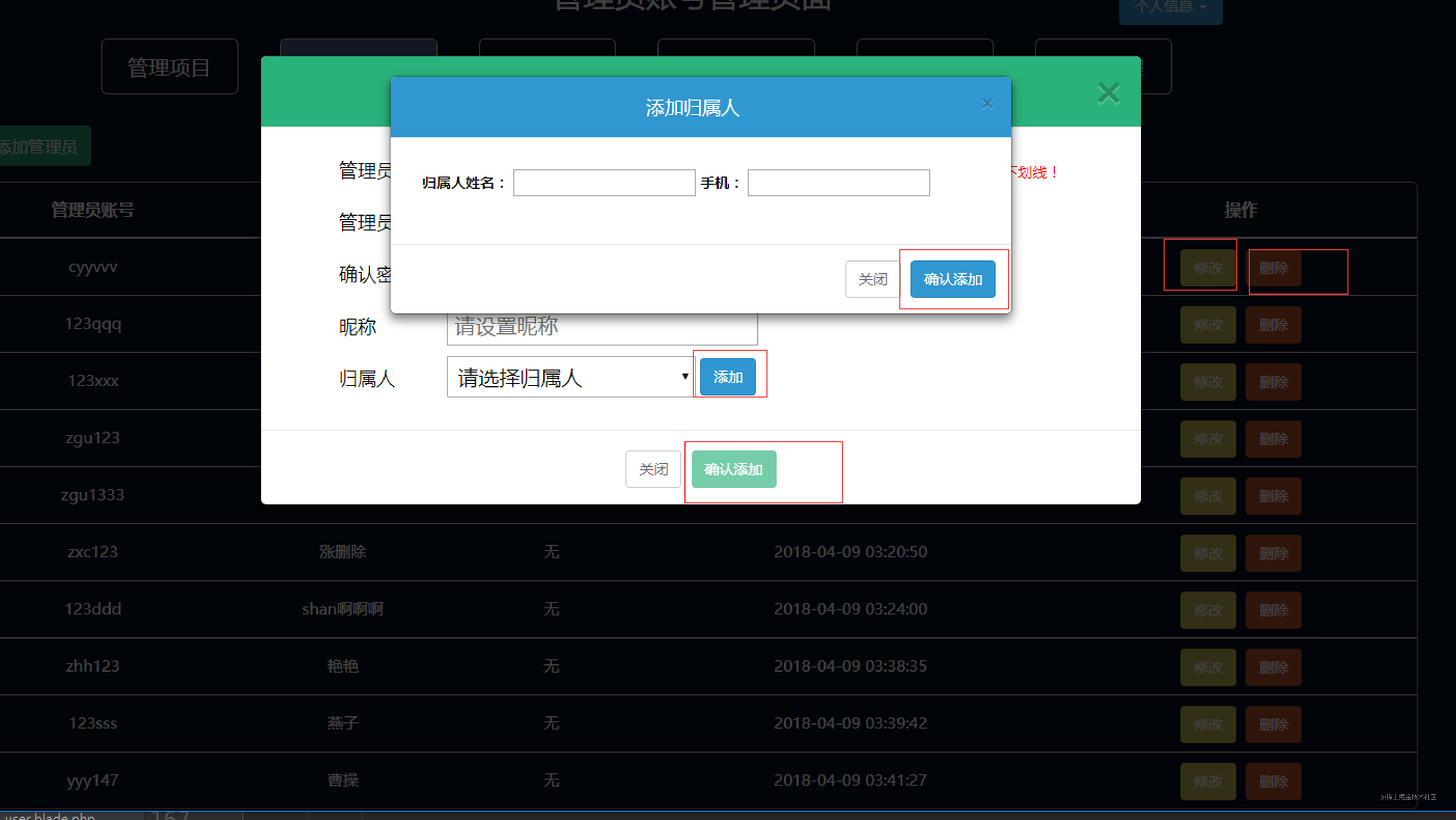Click the nickname 艳艳
The image size is (1456, 820).
pyautogui.click(x=343, y=666)
